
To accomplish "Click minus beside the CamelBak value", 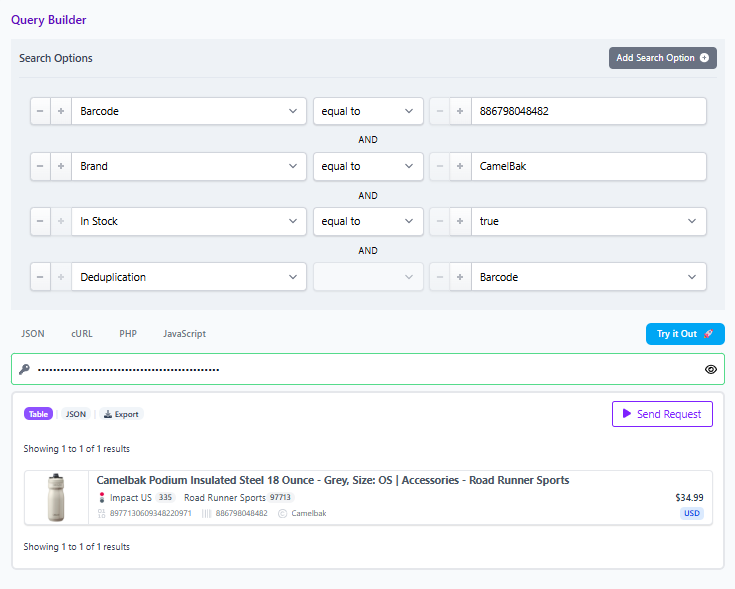I will tap(440, 166).
